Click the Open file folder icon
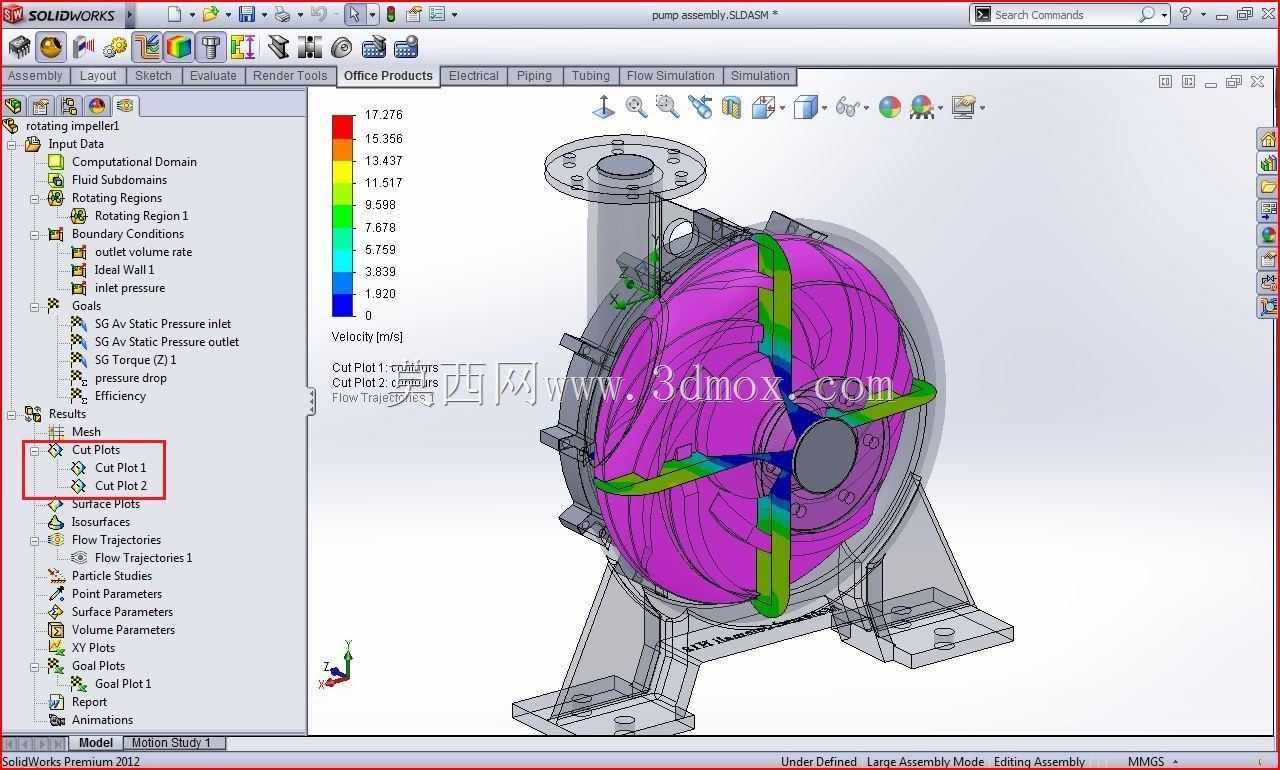Image resolution: width=1280 pixels, height=770 pixels. (x=210, y=14)
